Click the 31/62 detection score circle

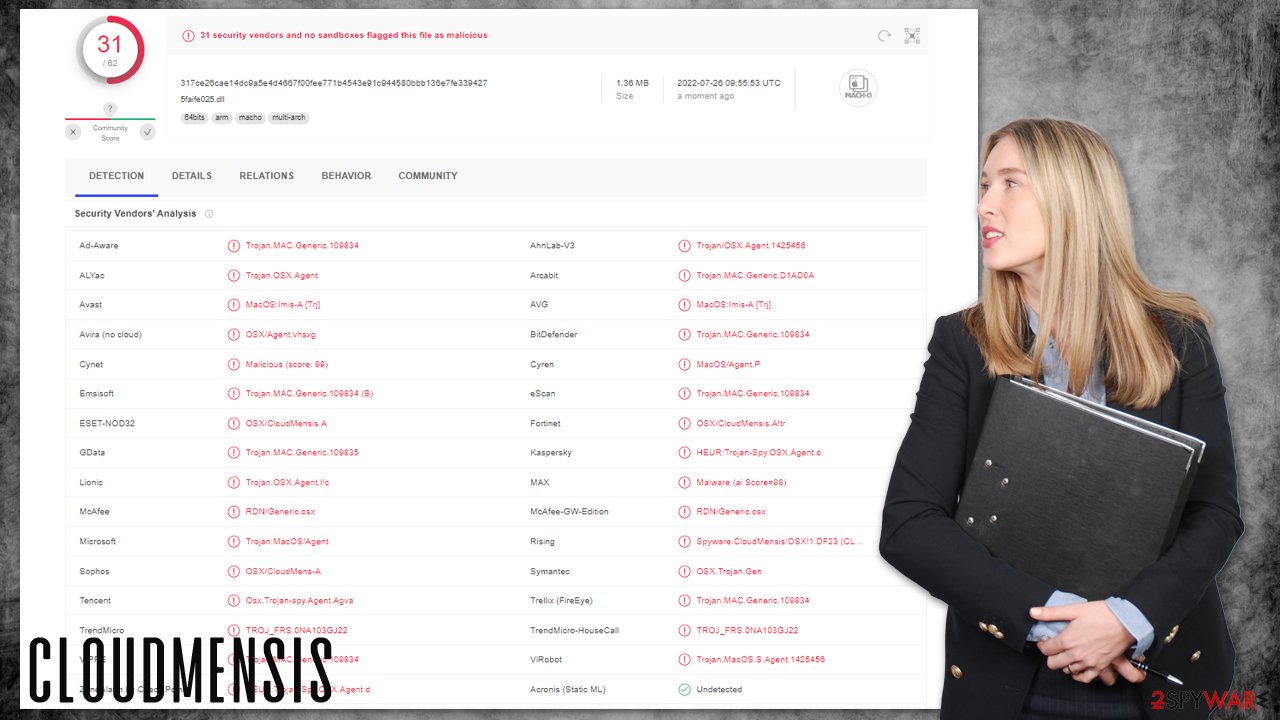click(x=110, y=50)
